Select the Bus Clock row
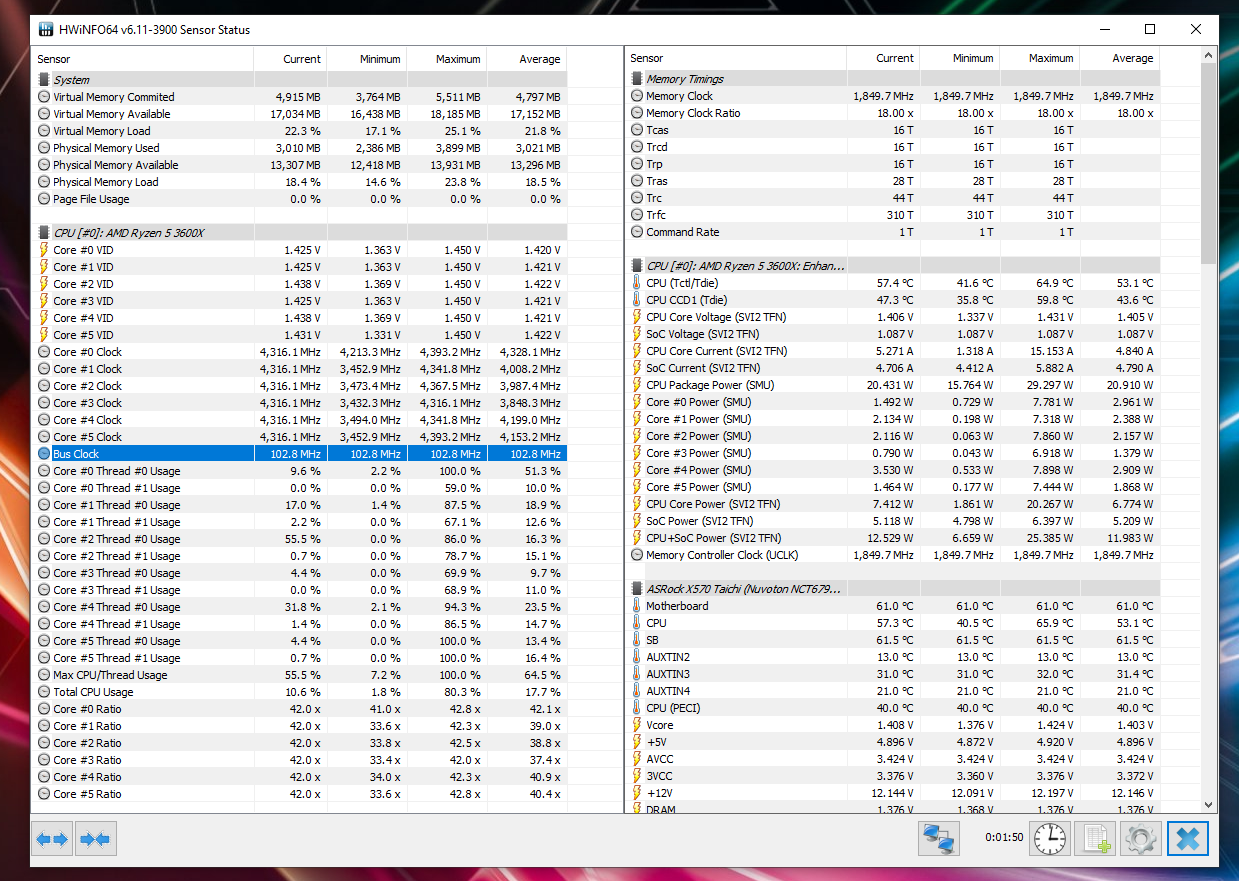 [299, 454]
